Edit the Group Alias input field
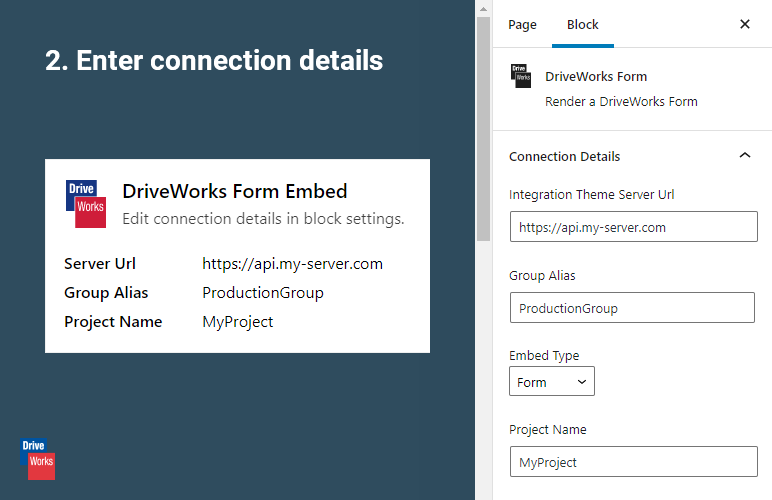Screen dimensions: 772x500 click(632, 308)
